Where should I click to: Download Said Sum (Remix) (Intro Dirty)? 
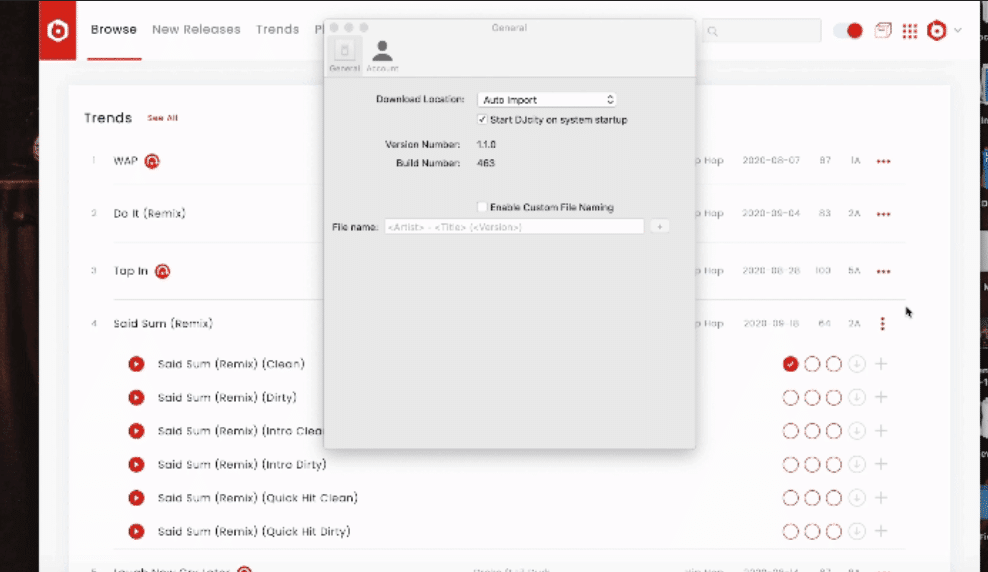coord(856,464)
